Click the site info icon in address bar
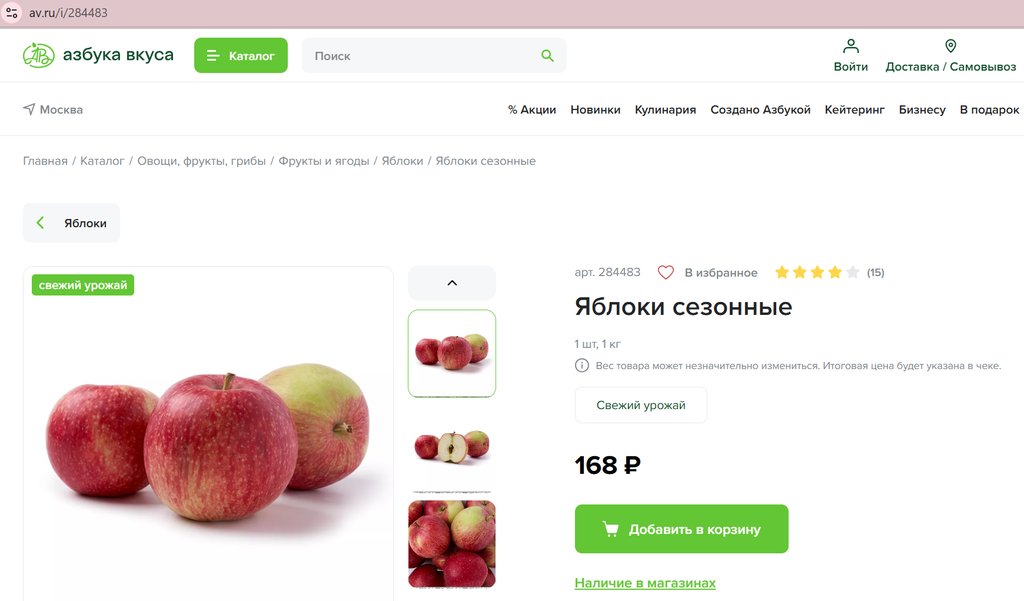 tap(12, 12)
